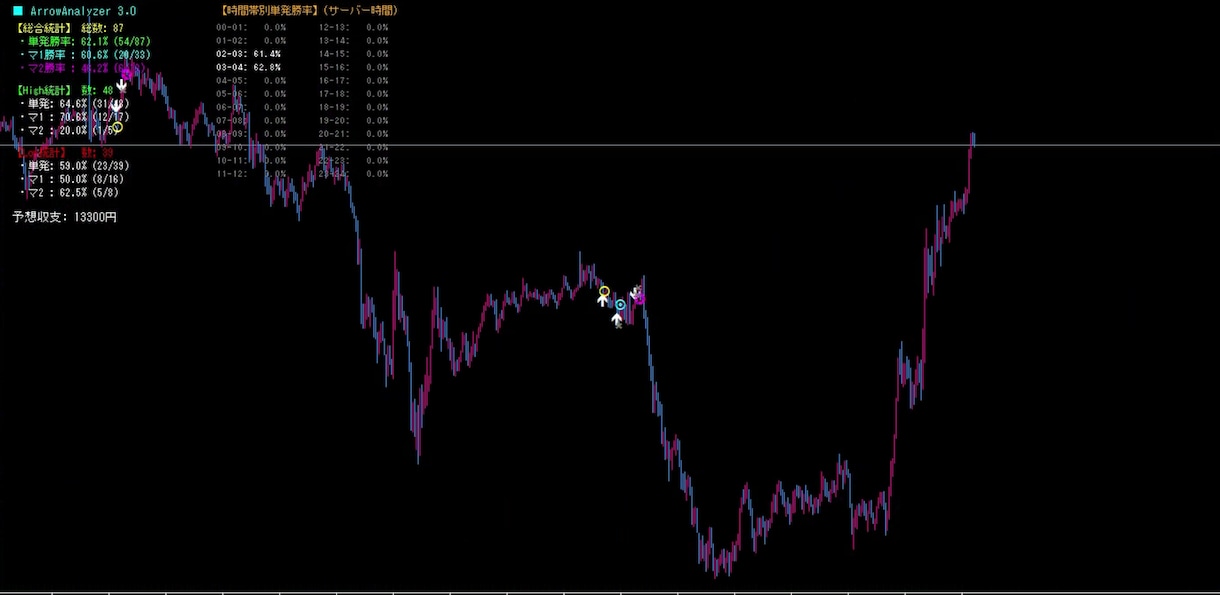Click the magenta marker overlapping the マ2勝率 line
Image resolution: width=1220 pixels, height=595 pixels.
(127, 72)
